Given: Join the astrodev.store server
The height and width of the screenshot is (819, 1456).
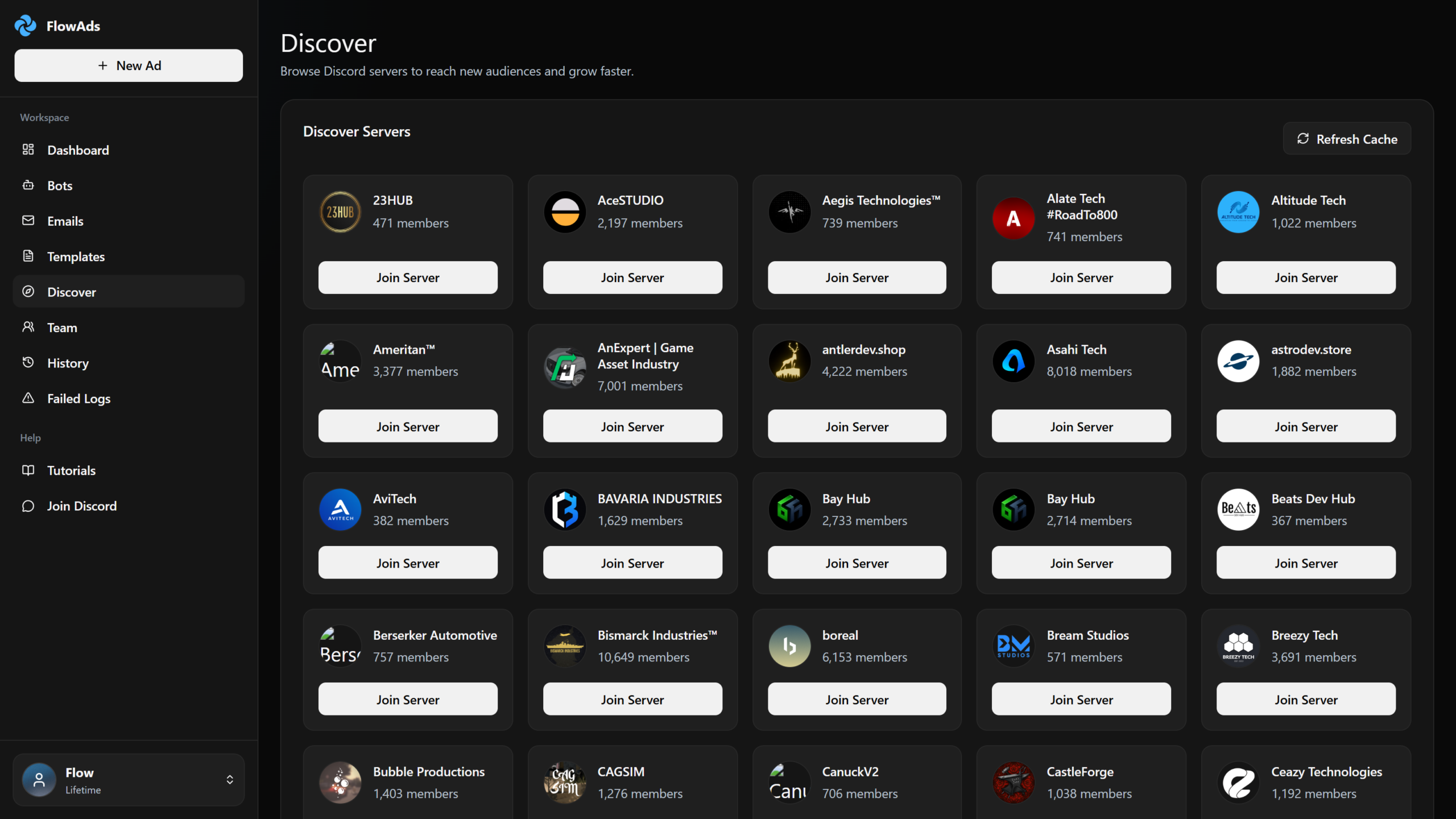Looking at the screenshot, I should pos(1306,426).
